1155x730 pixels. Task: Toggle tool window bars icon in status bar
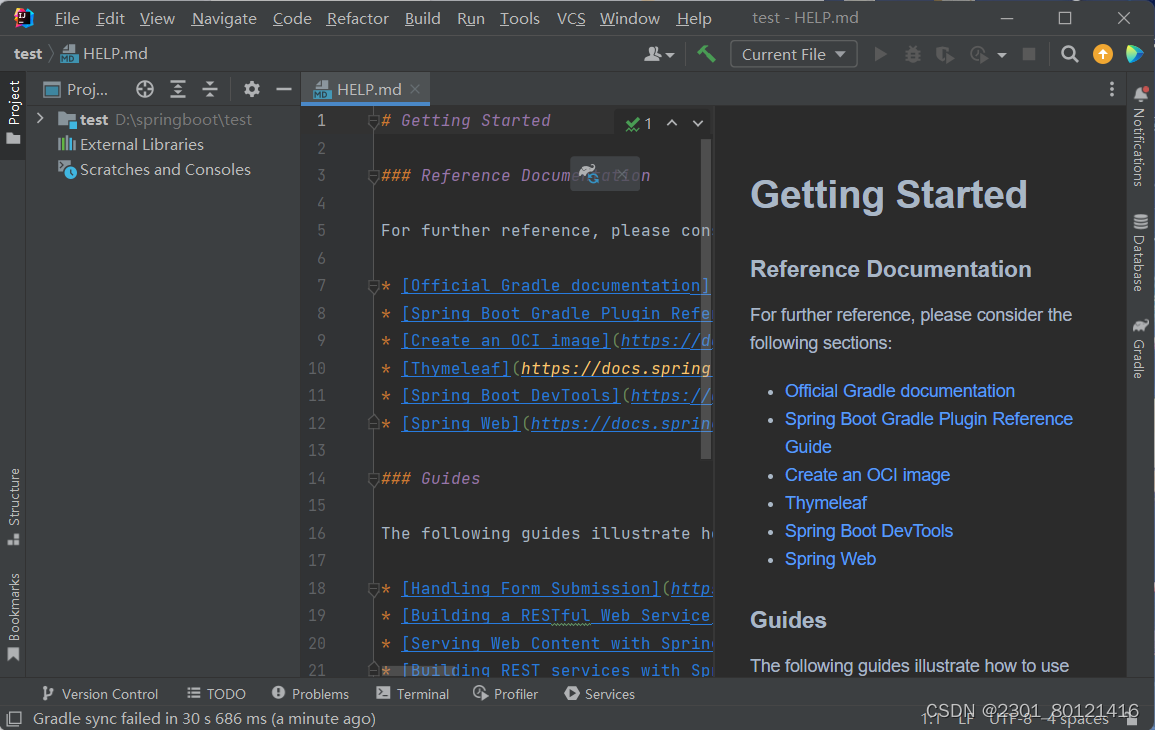pos(14,718)
